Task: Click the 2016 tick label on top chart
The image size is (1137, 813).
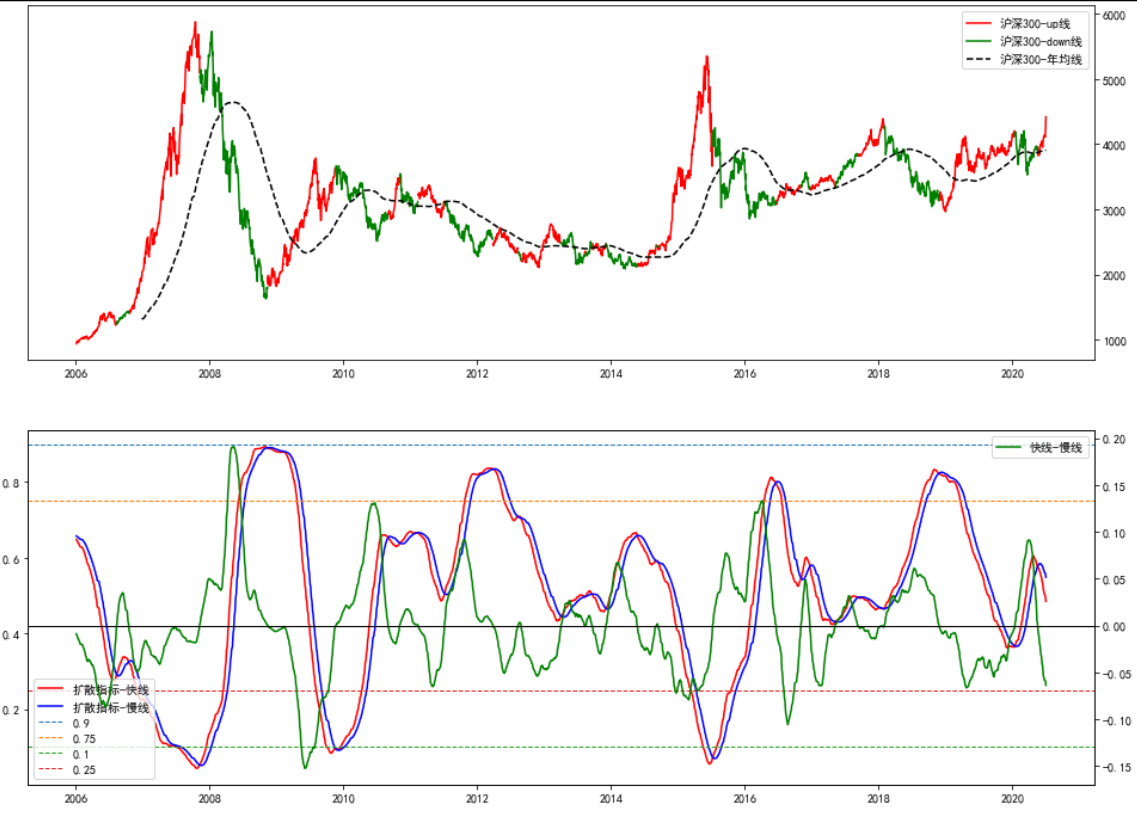Action: click(x=744, y=372)
